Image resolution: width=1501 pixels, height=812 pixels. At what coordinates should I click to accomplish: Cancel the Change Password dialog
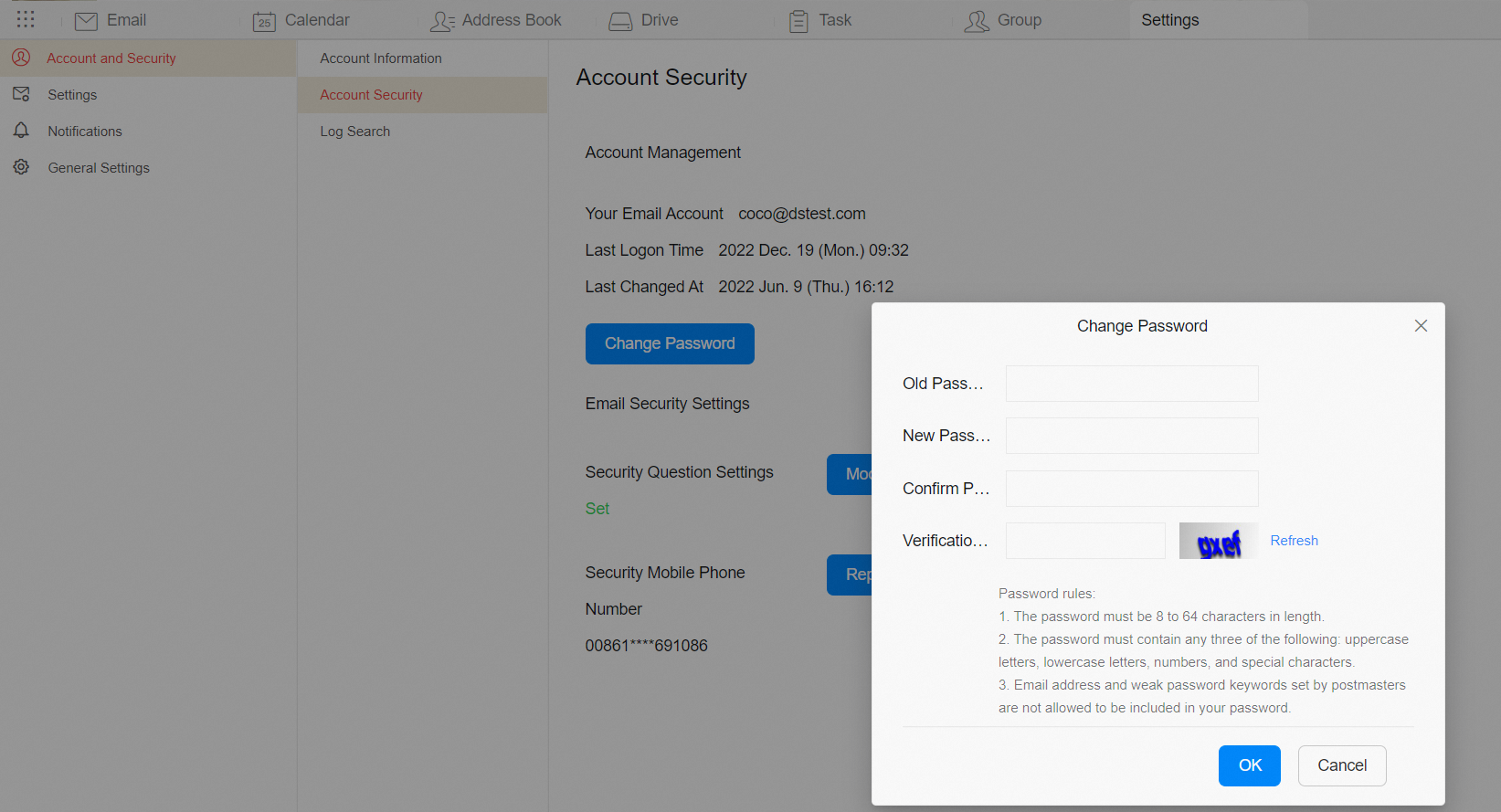1341,765
